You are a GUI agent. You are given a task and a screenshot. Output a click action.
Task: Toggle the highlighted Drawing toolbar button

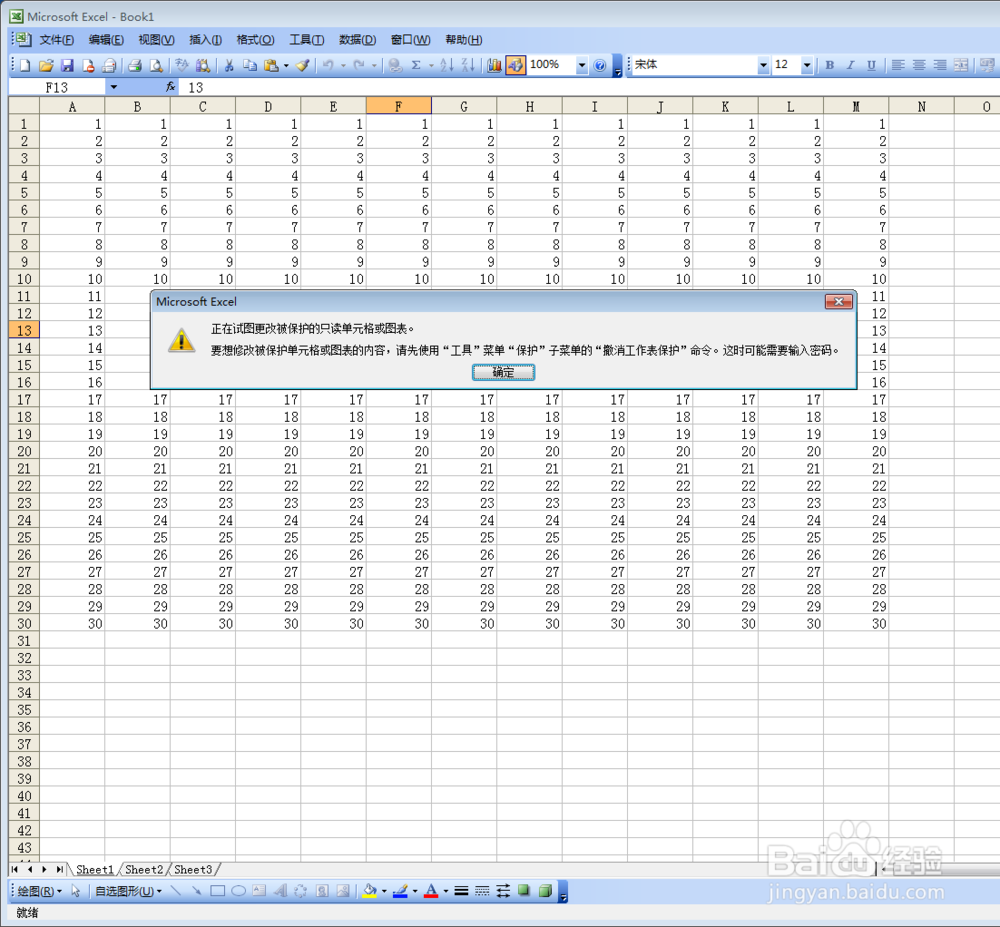click(515, 65)
